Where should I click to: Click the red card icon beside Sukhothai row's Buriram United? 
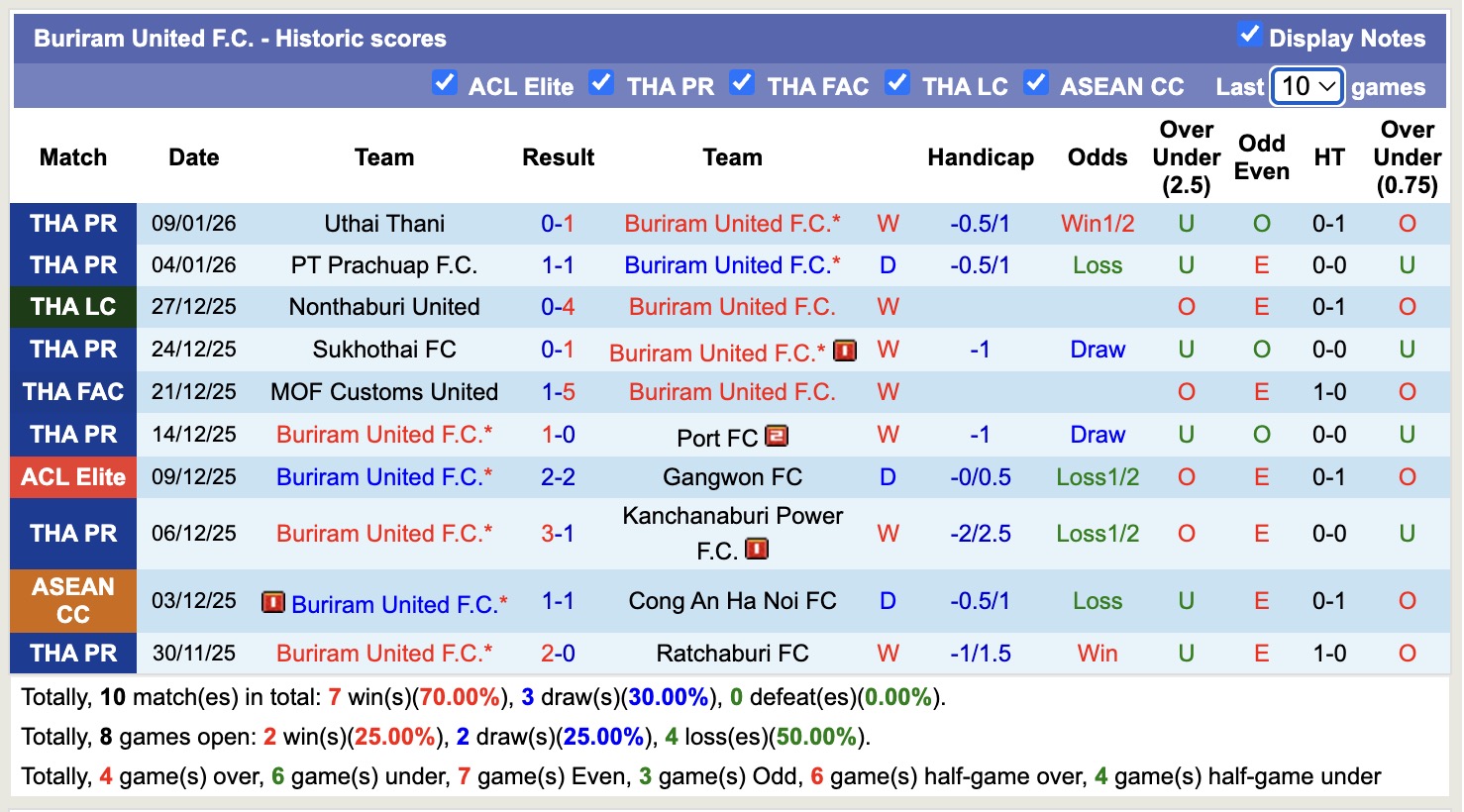coord(845,351)
